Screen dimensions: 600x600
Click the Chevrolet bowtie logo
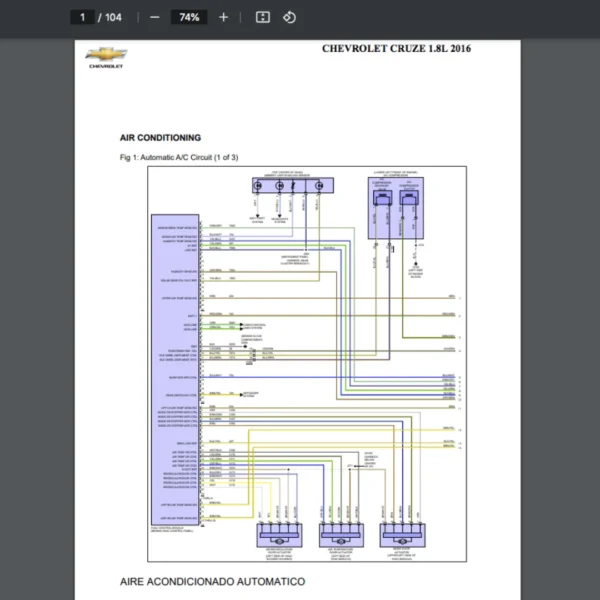pyautogui.click(x=105, y=55)
